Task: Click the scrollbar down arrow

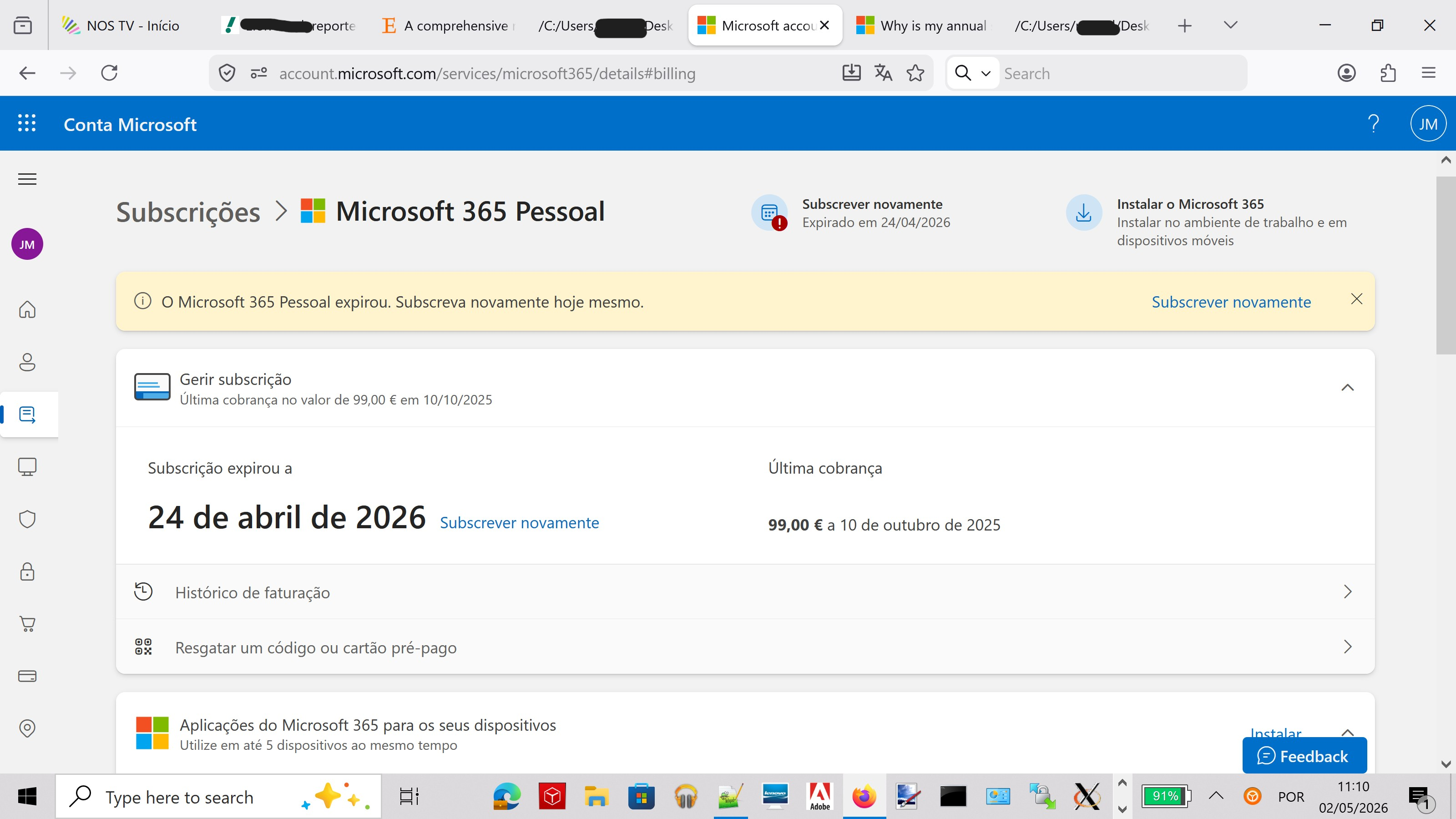Action: (x=1446, y=763)
